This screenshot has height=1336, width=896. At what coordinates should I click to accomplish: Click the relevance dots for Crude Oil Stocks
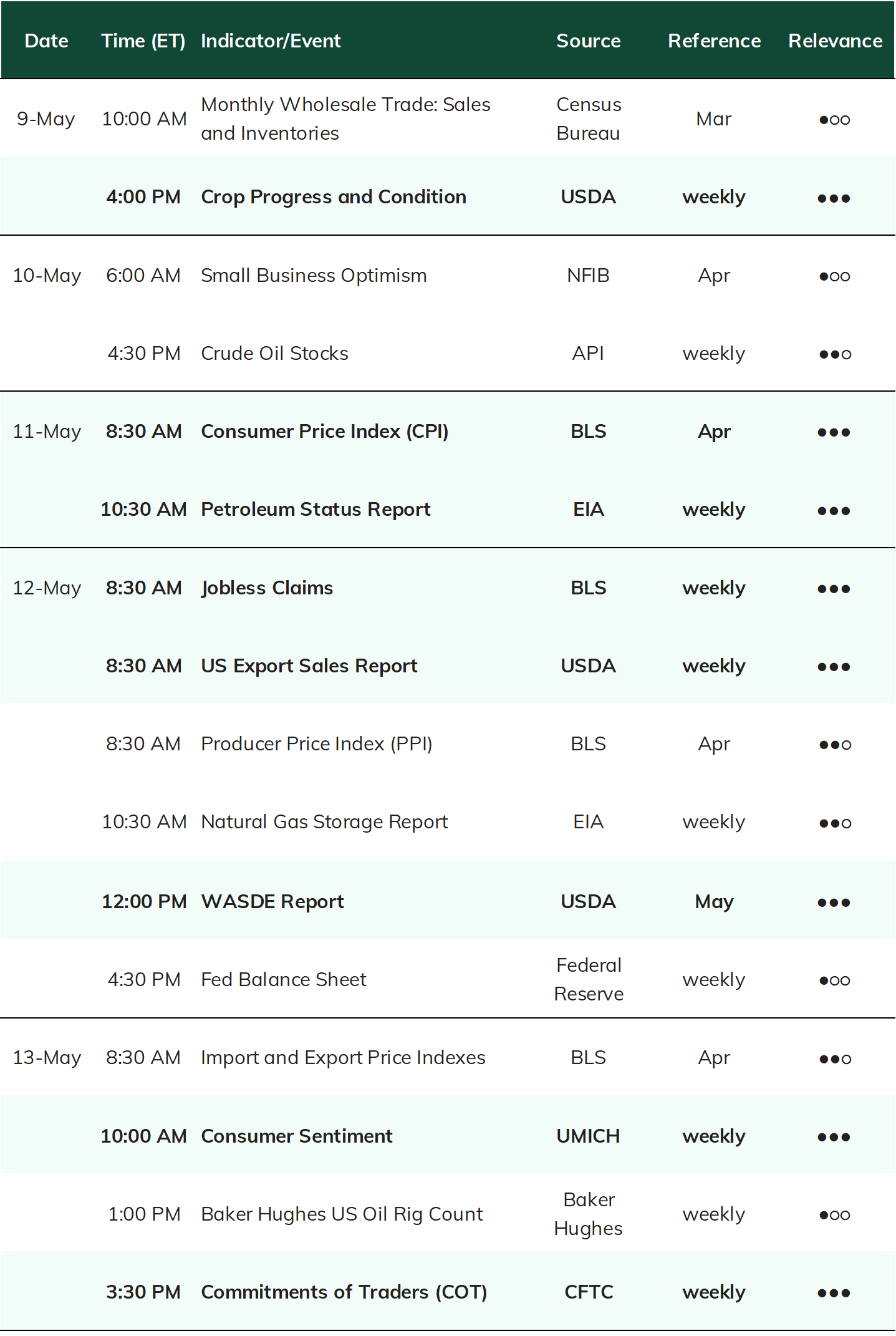click(835, 354)
